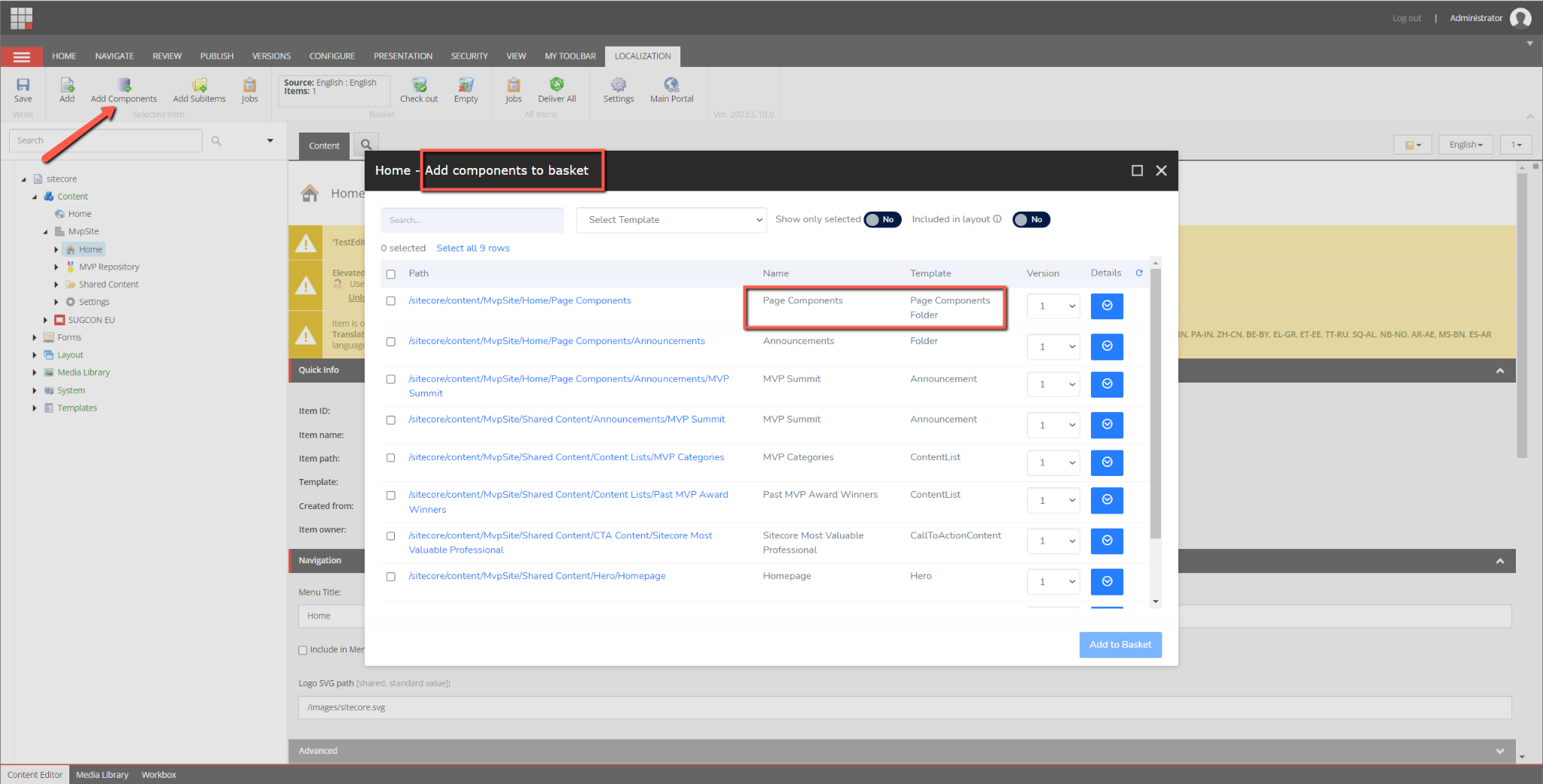Click the red hamburger menu button
The height and width of the screenshot is (784, 1543).
[22, 56]
